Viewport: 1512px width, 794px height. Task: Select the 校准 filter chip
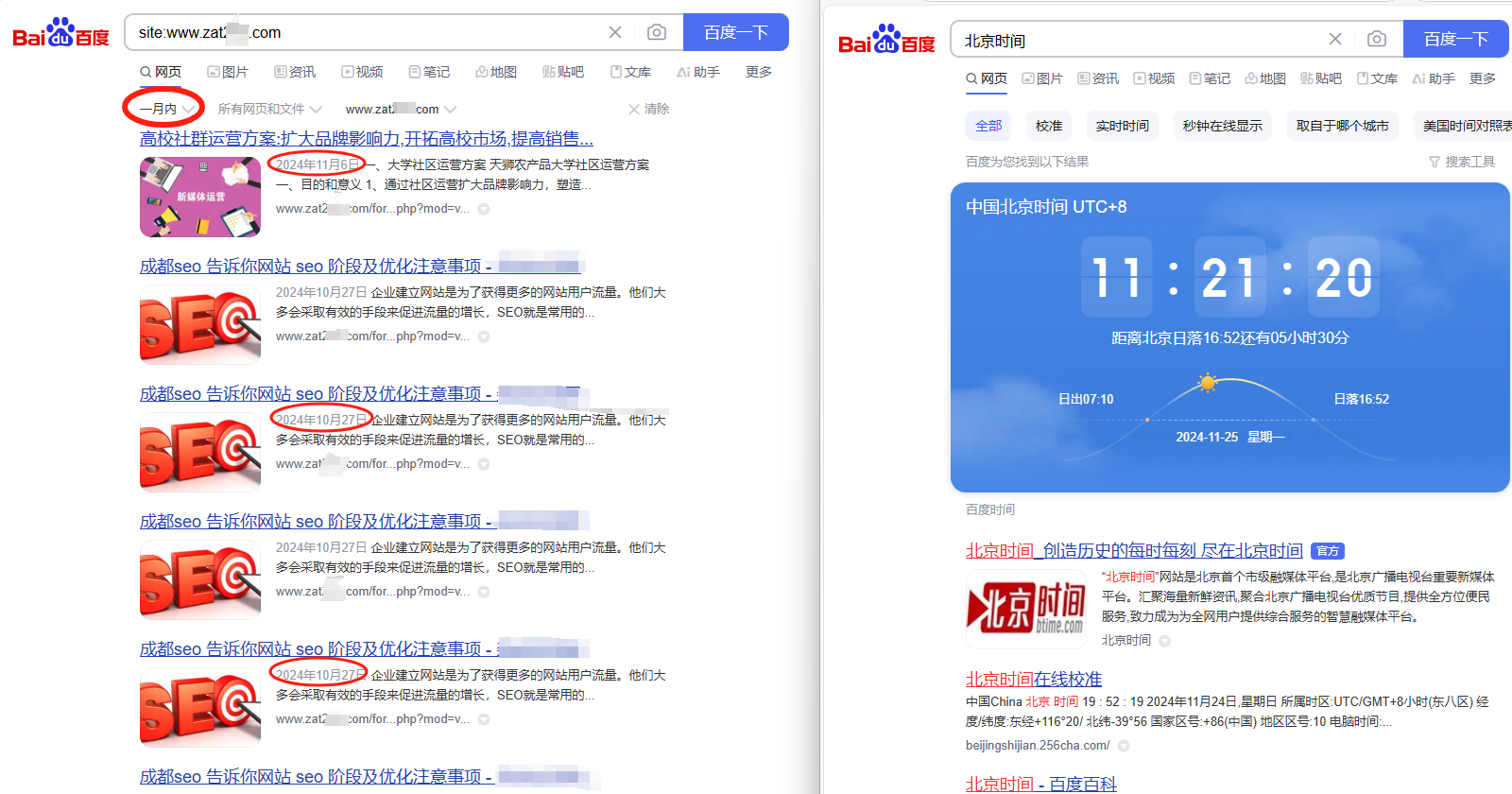(x=1049, y=126)
